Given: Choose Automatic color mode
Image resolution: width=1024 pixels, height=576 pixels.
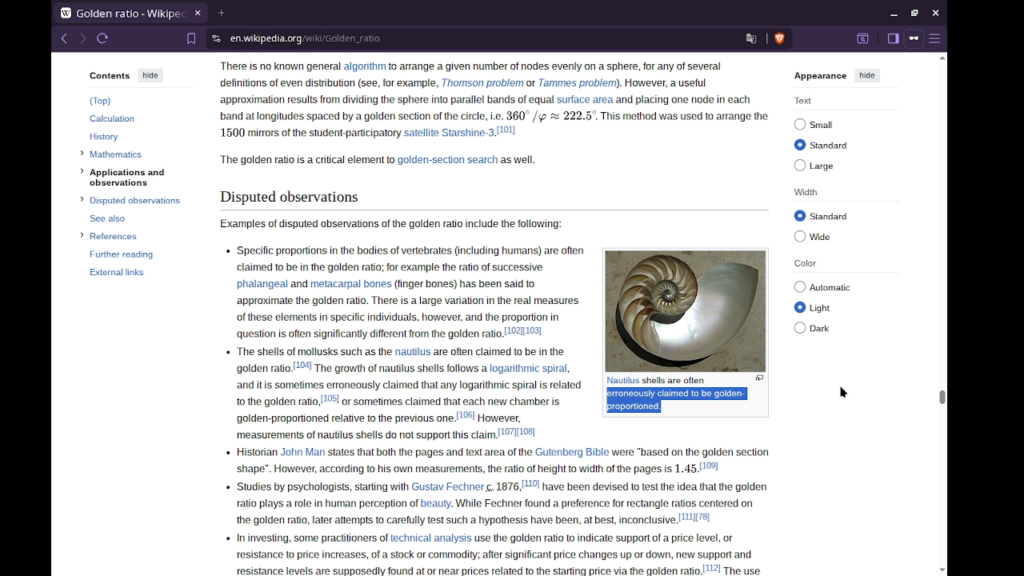Looking at the screenshot, I should tap(800, 287).
